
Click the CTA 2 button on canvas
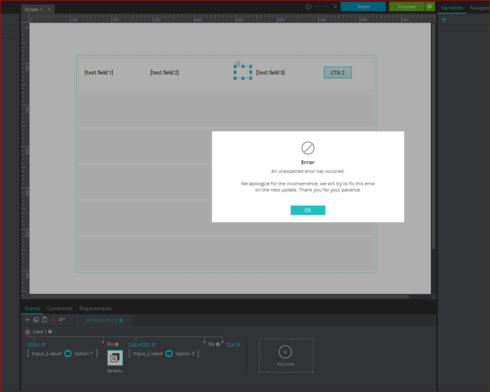click(x=337, y=73)
